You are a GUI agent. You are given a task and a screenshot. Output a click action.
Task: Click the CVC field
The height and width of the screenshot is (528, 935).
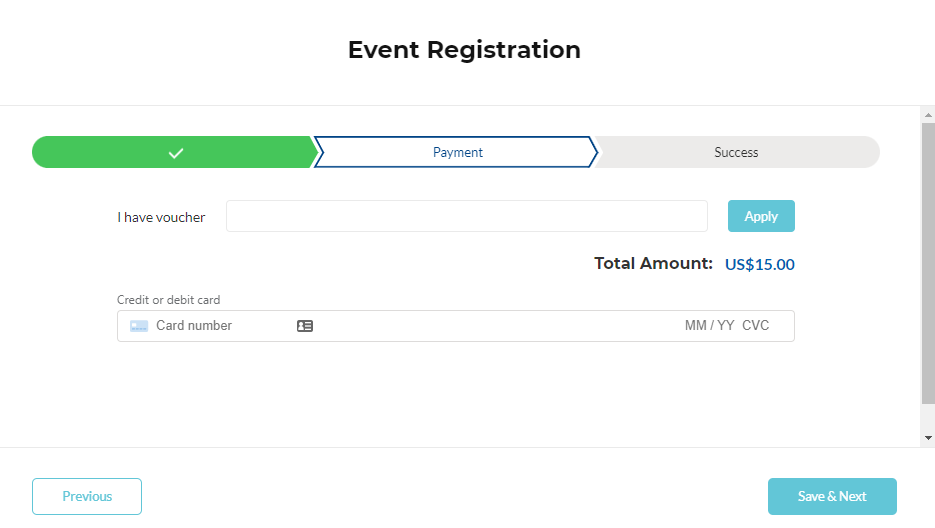[x=756, y=326]
